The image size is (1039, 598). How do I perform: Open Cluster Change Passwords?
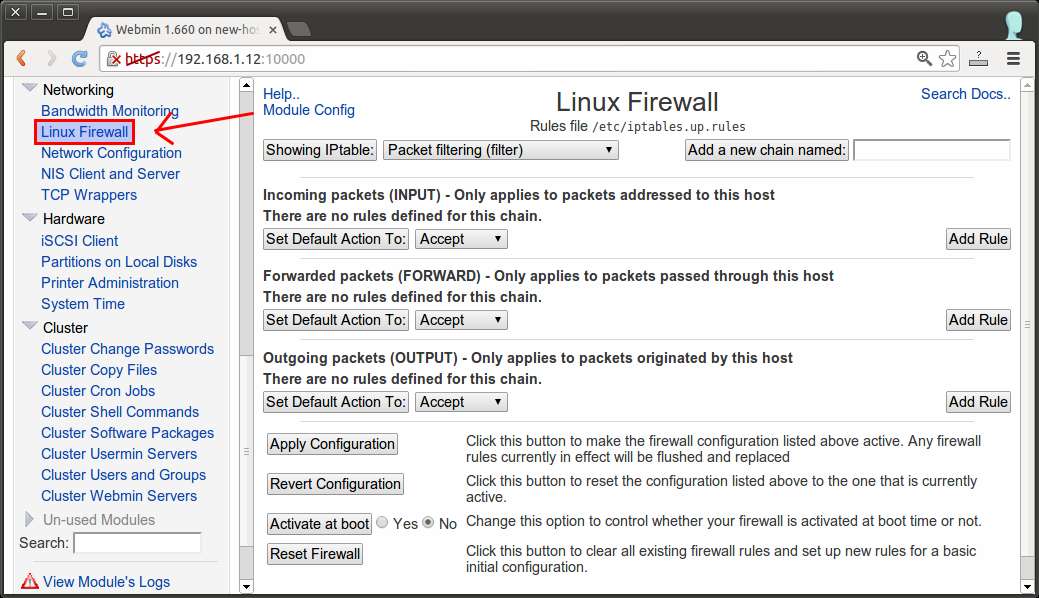[x=127, y=349]
